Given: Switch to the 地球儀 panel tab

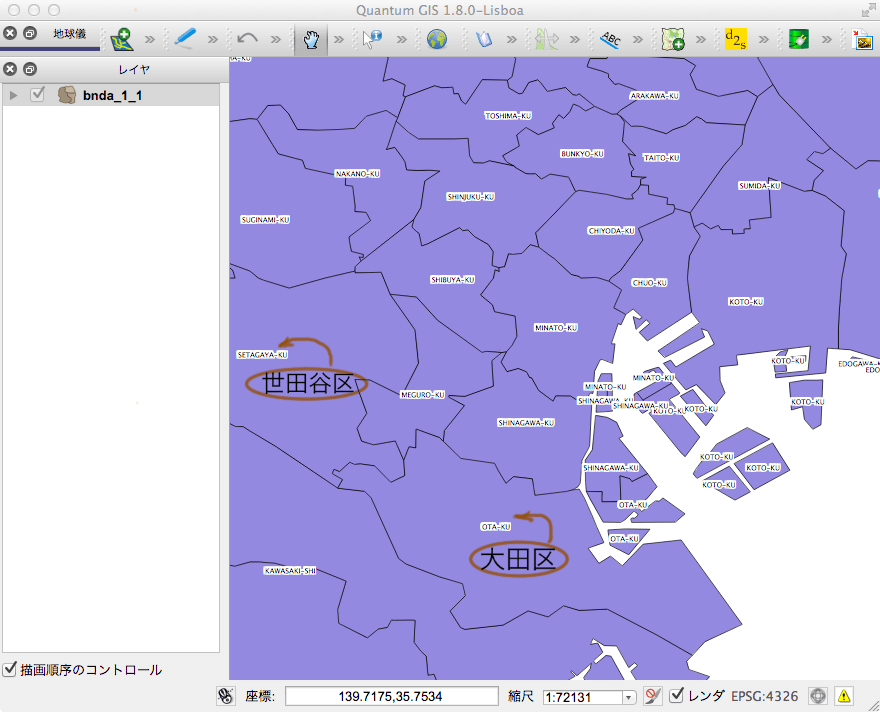Looking at the screenshot, I should pos(69,34).
